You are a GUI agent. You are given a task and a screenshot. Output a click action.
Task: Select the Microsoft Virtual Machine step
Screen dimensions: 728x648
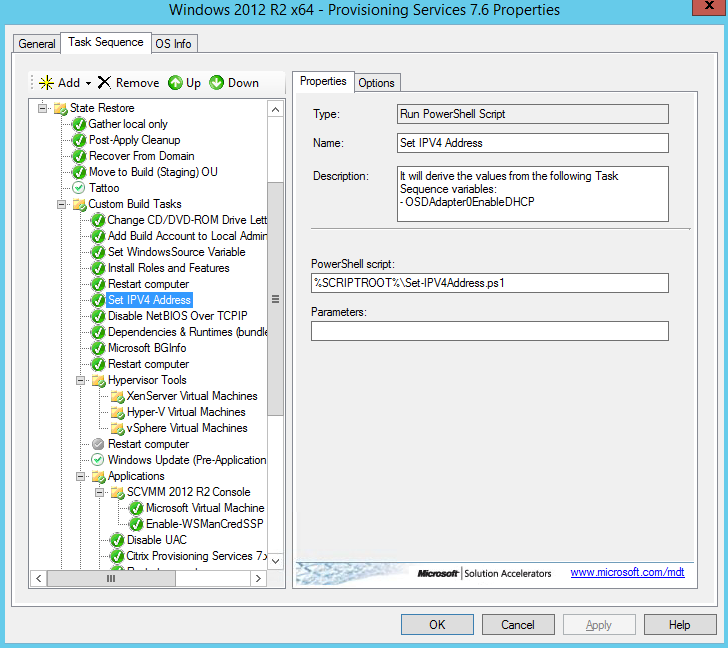coord(205,508)
